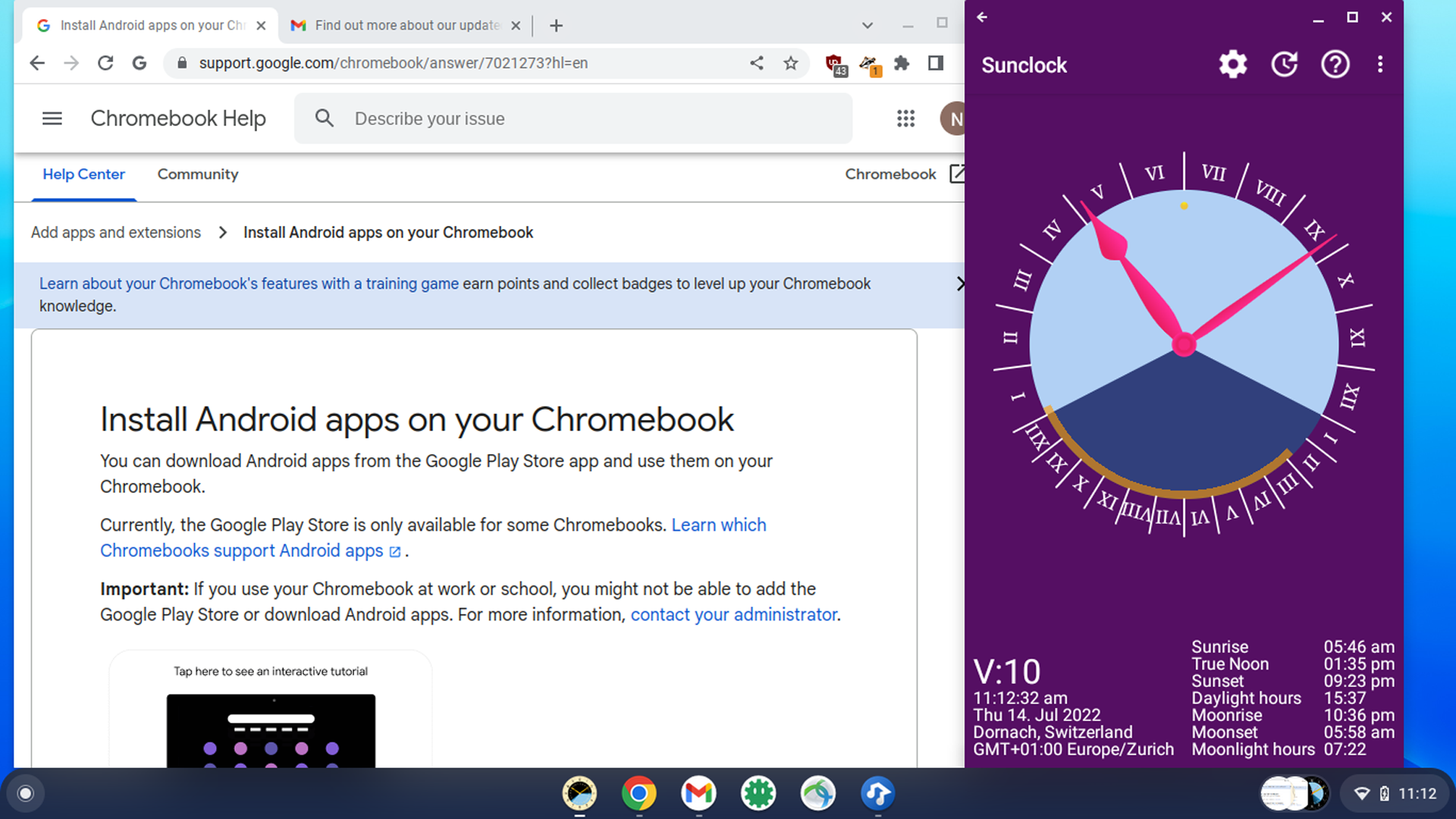Select the Help Center tab
Image resolution: width=1456 pixels, height=819 pixels.
point(83,174)
